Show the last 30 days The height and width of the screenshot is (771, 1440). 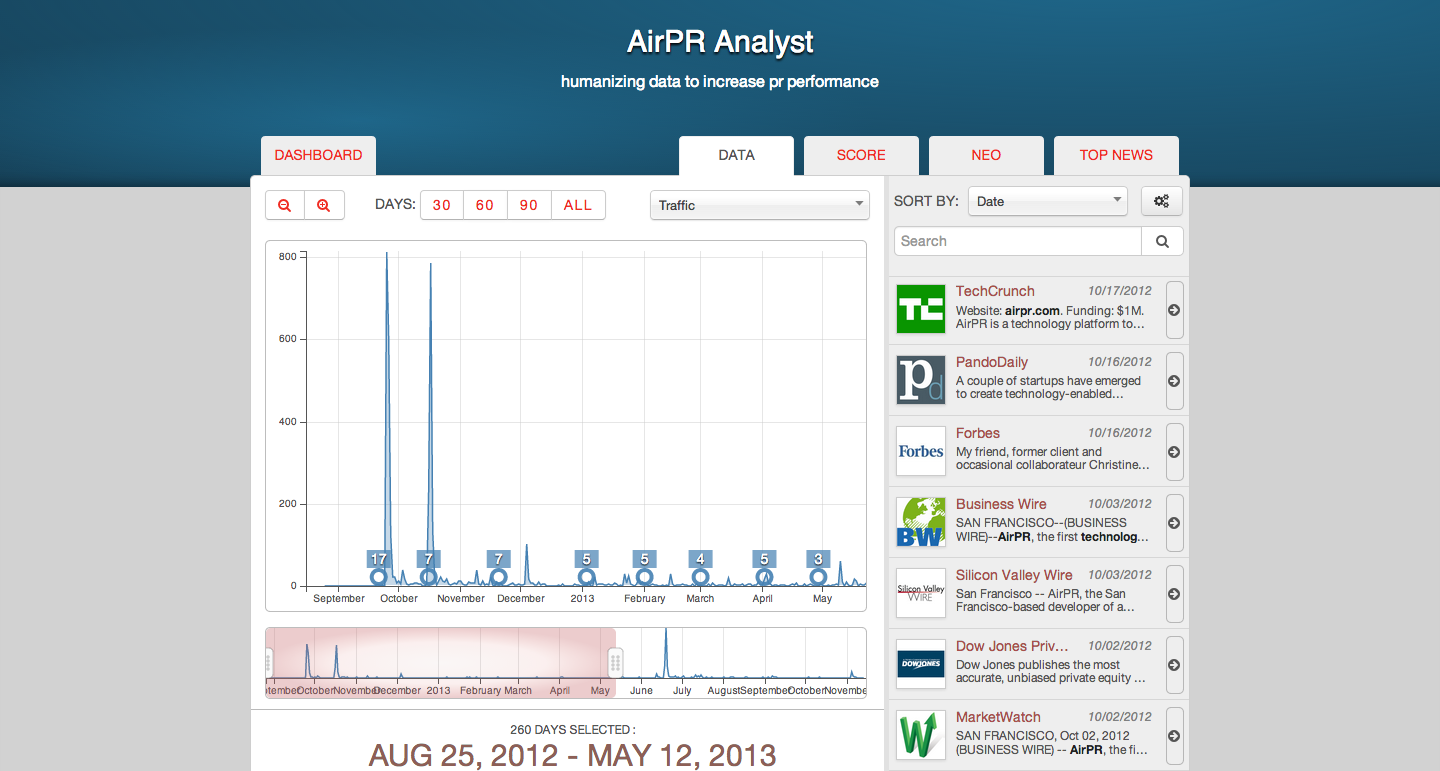pyautogui.click(x=442, y=205)
